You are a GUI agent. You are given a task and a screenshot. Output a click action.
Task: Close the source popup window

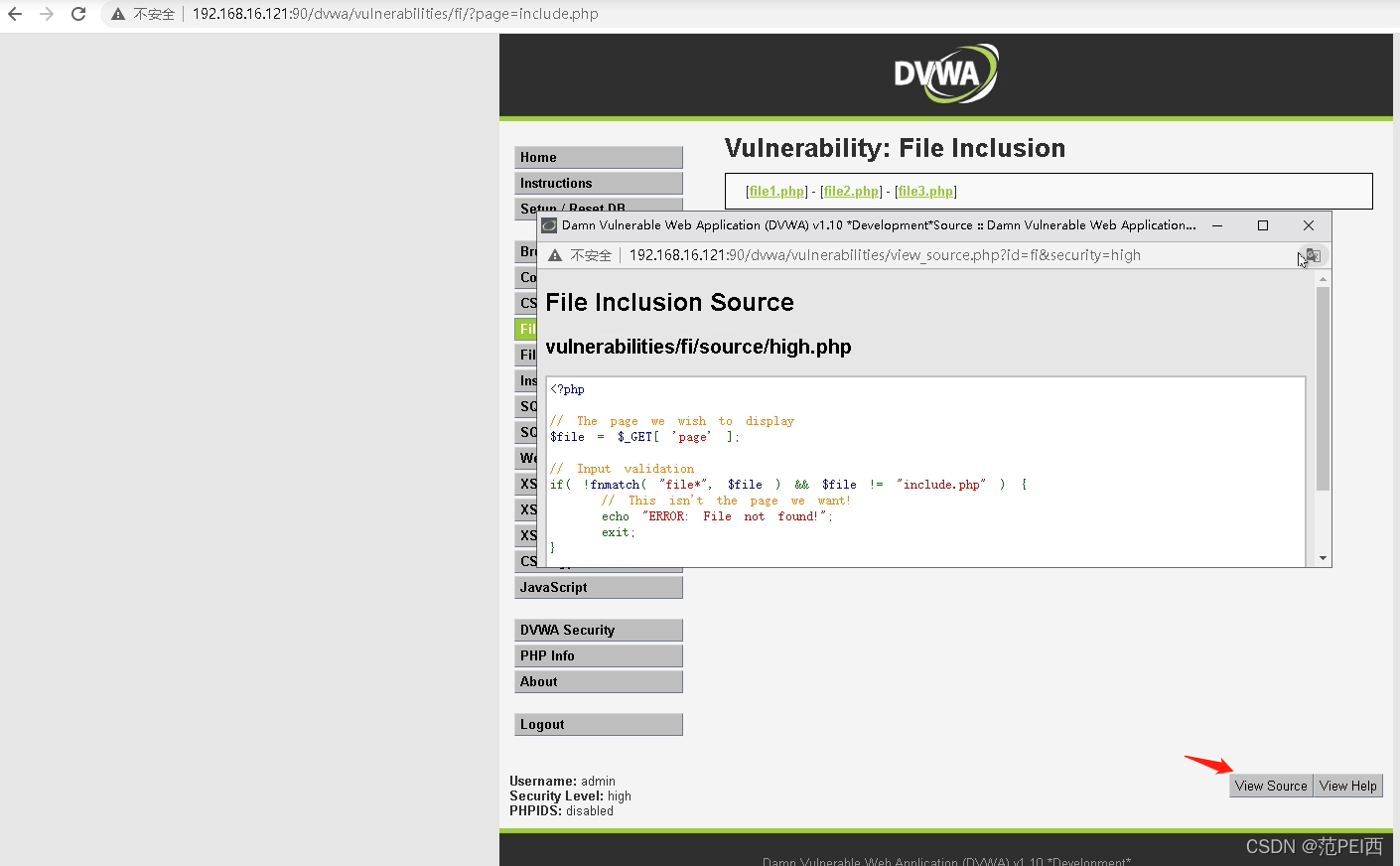pyautogui.click(x=1309, y=225)
